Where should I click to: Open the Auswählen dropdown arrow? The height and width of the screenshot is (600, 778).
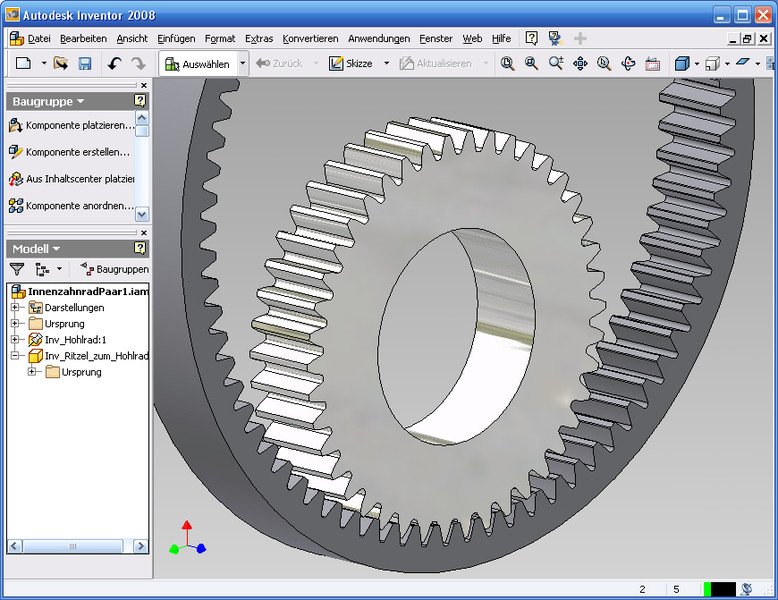[x=242, y=63]
